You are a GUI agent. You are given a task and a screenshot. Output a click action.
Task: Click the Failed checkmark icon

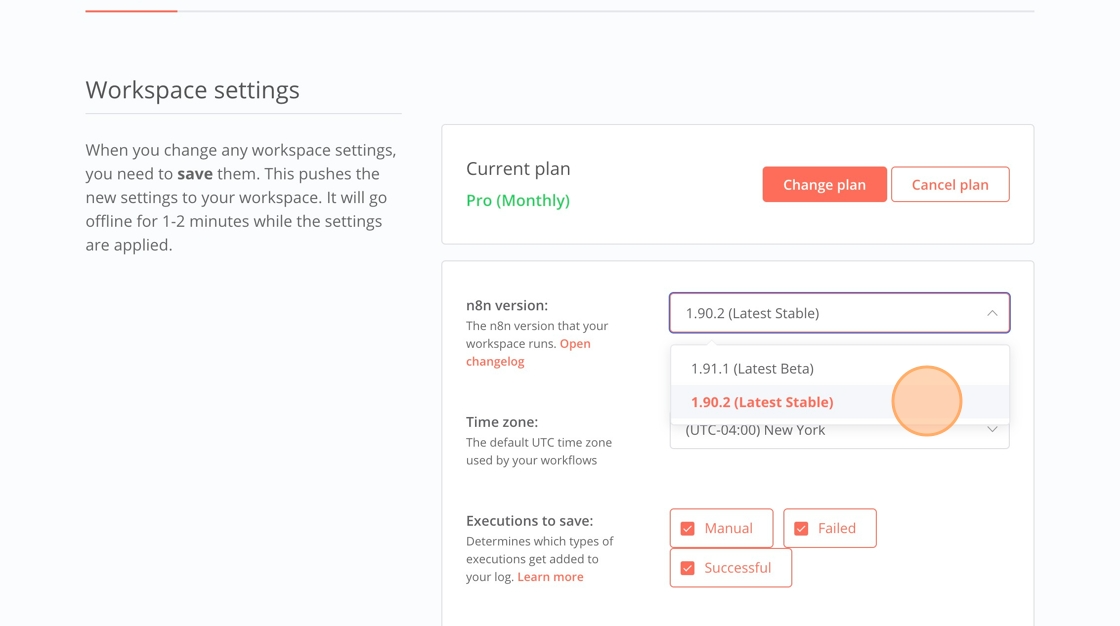point(801,528)
